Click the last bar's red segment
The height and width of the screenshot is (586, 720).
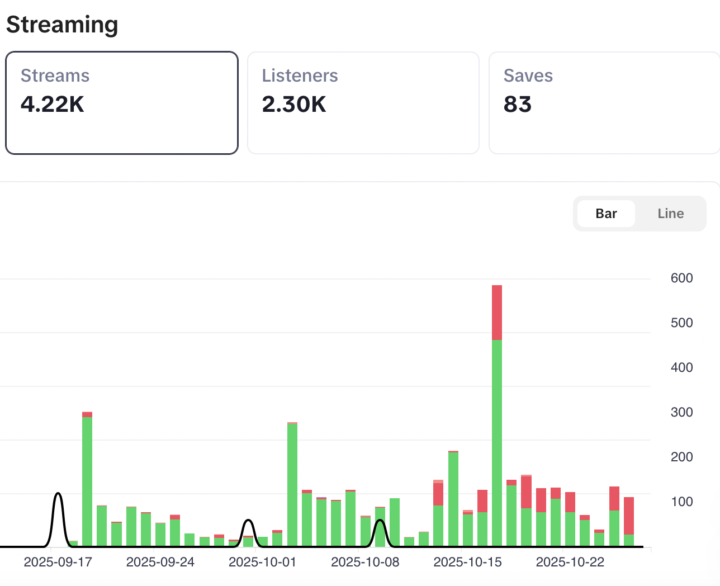[x=629, y=515]
